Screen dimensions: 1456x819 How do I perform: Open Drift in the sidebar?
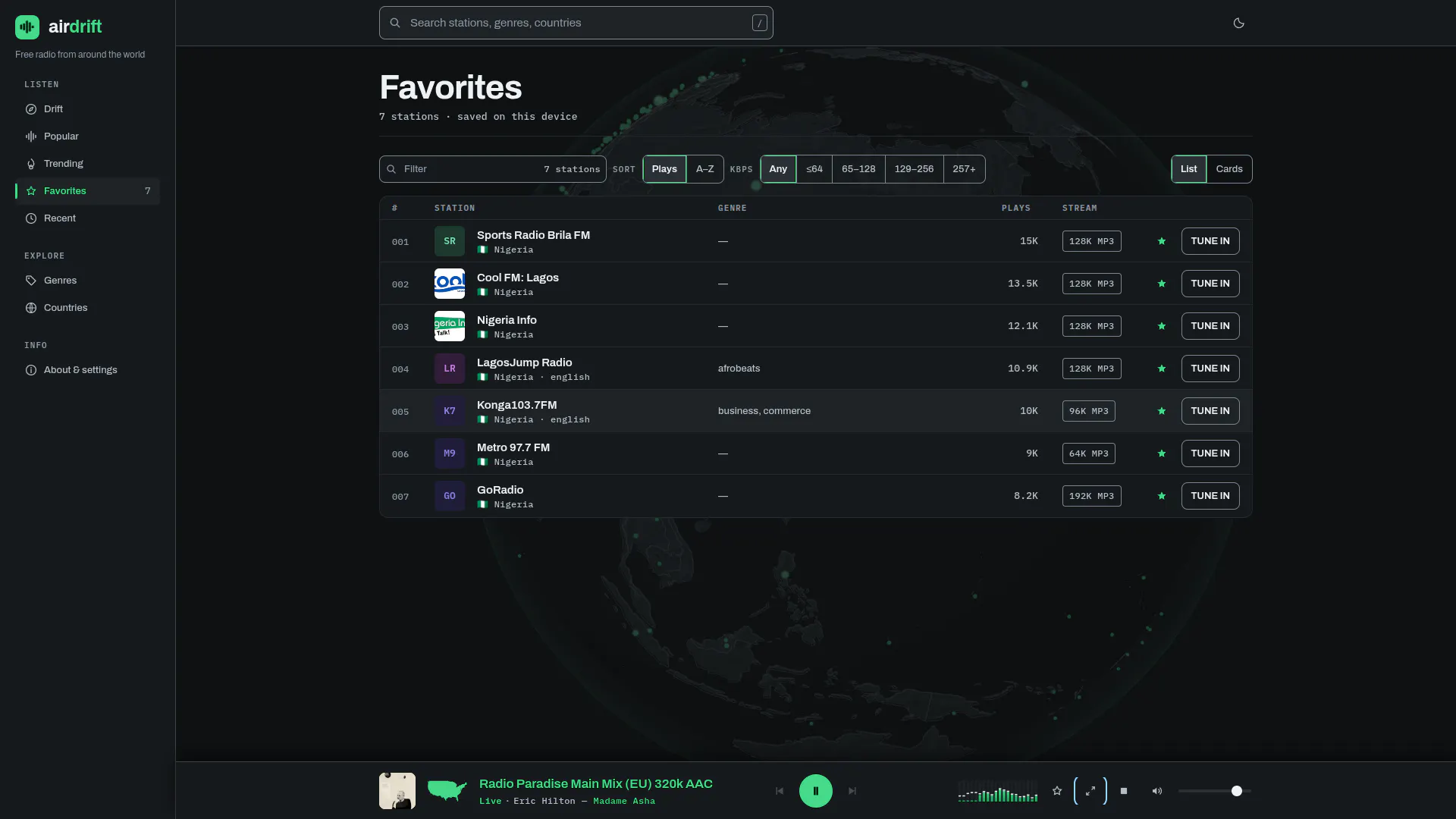tap(87, 109)
